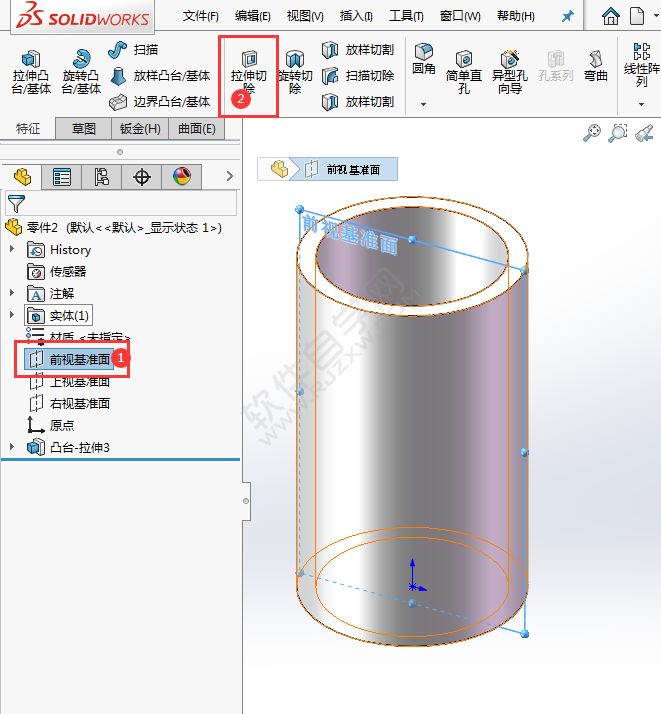Open the FeatureManager design tree tab
Screen dimensions: 661x714
click(22, 177)
